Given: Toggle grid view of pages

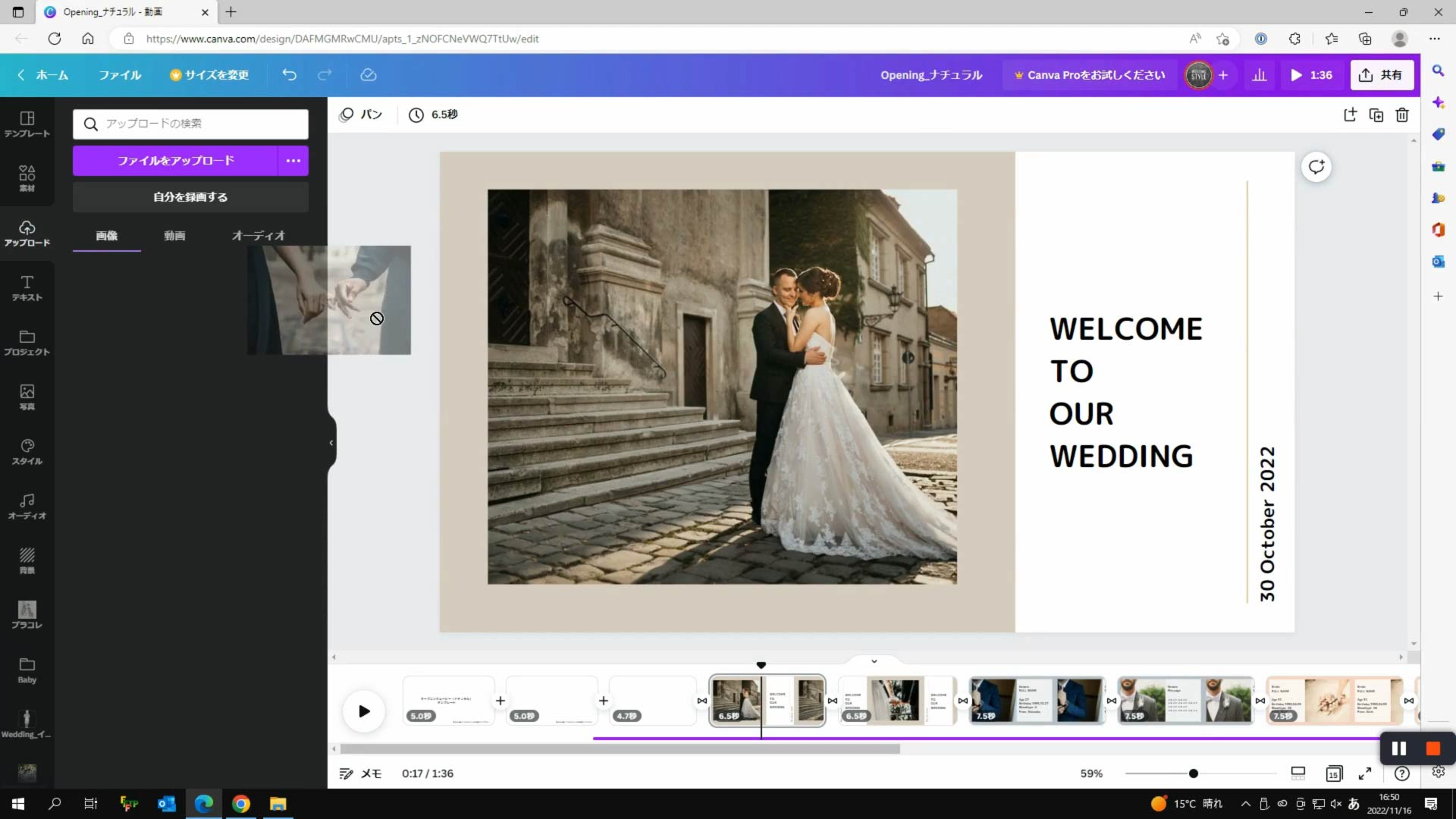Looking at the screenshot, I should tap(1334, 773).
